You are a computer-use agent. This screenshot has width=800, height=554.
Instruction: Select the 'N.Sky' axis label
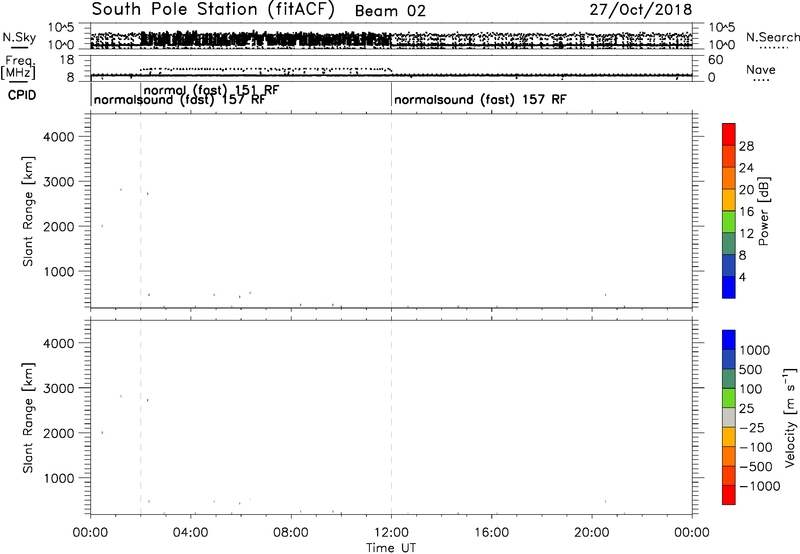pos(19,37)
